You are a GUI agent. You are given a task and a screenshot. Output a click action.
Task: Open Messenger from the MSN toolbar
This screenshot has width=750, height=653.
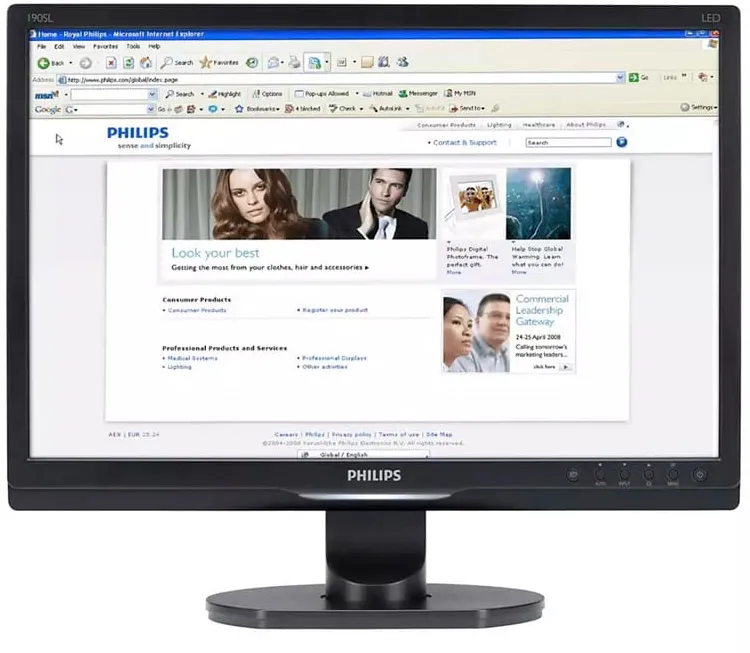[418, 93]
